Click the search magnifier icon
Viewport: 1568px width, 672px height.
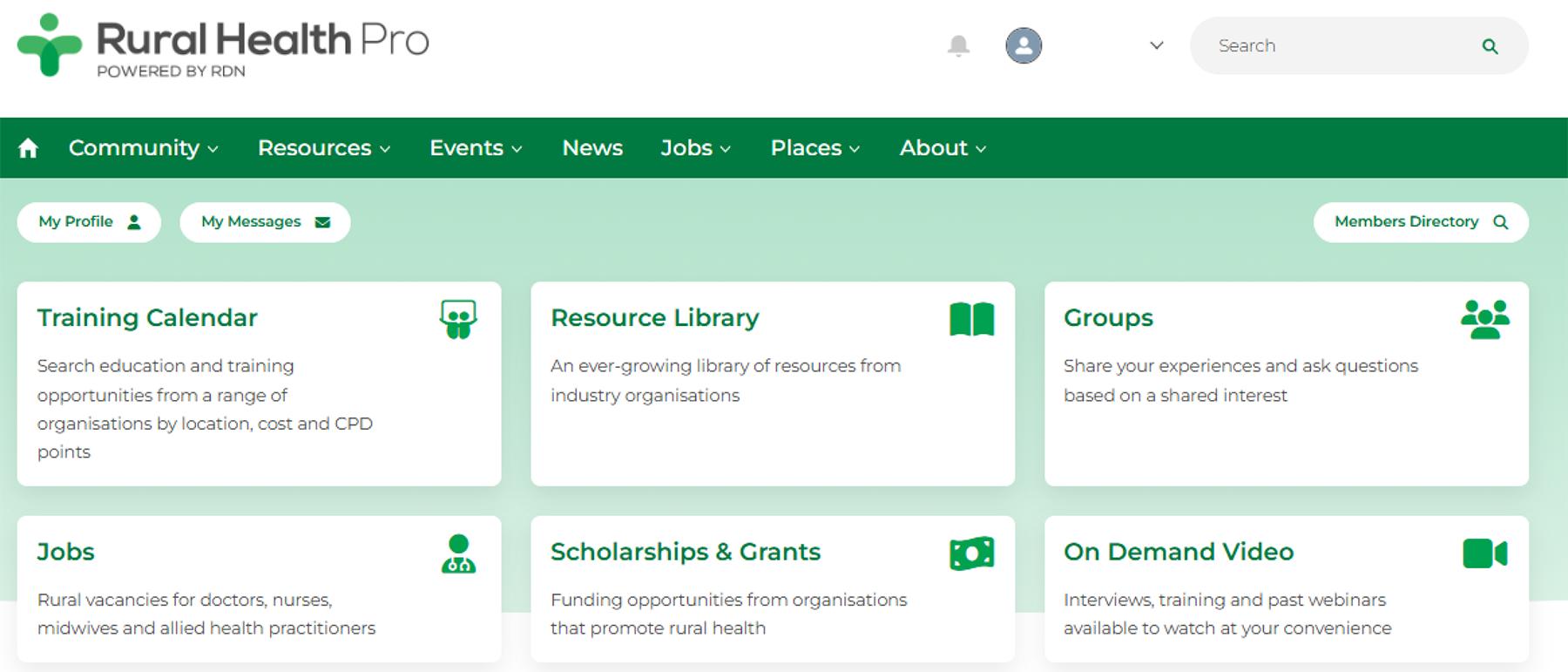tap(1490, 46)
